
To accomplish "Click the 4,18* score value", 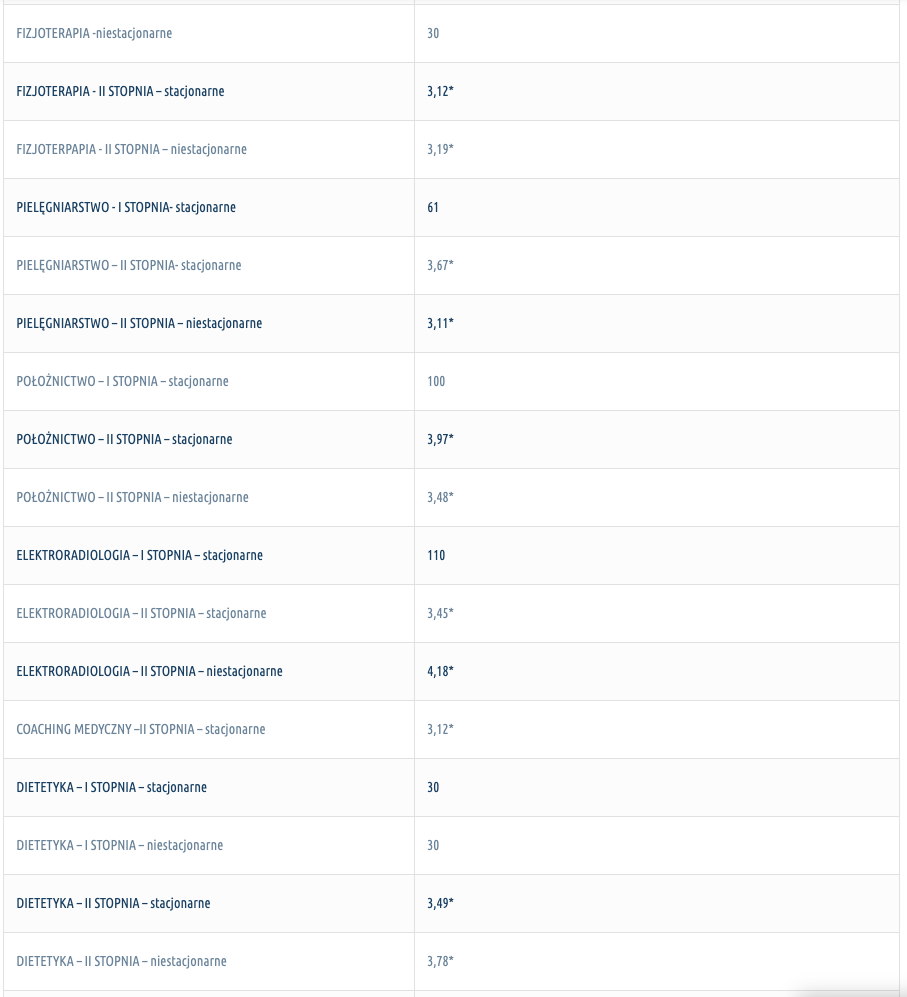I will pyautogui.click(x=440, y=671).
